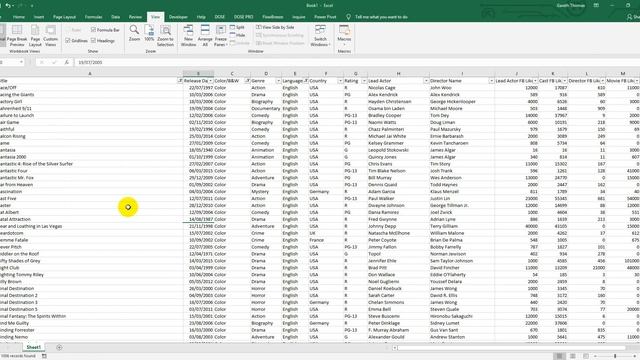Viewport: 640px width, 360px height.
Task: Toggle the Gridlines checkbox
Action: pyautogui.click(x=68, y=41)
